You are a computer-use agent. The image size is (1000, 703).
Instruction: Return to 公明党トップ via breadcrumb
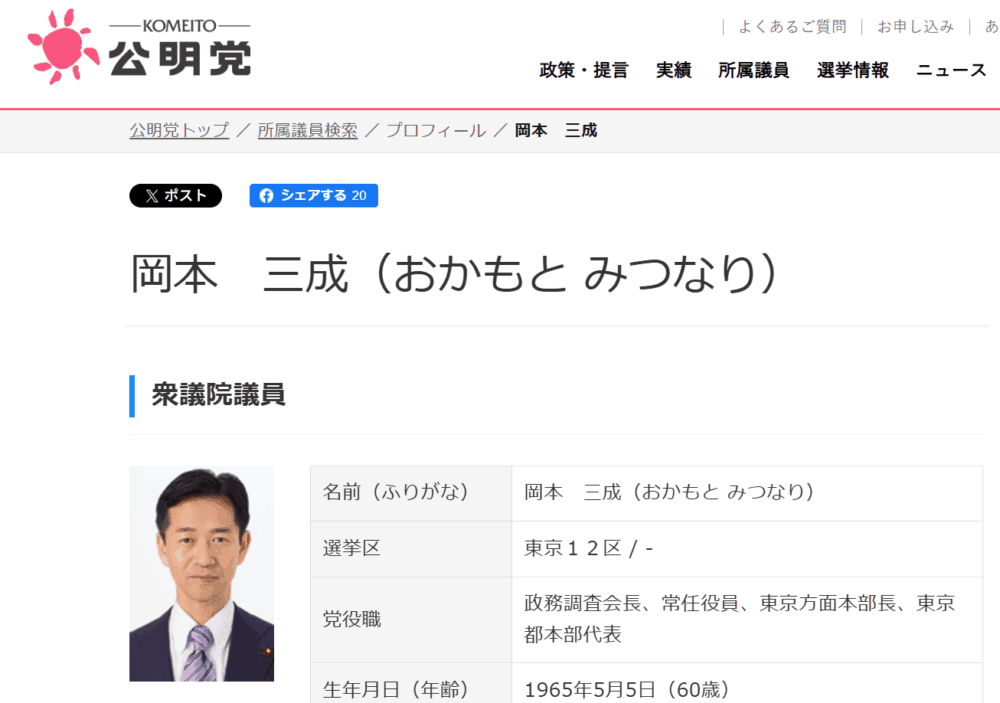pyautogui.click(x=179, y=130)
